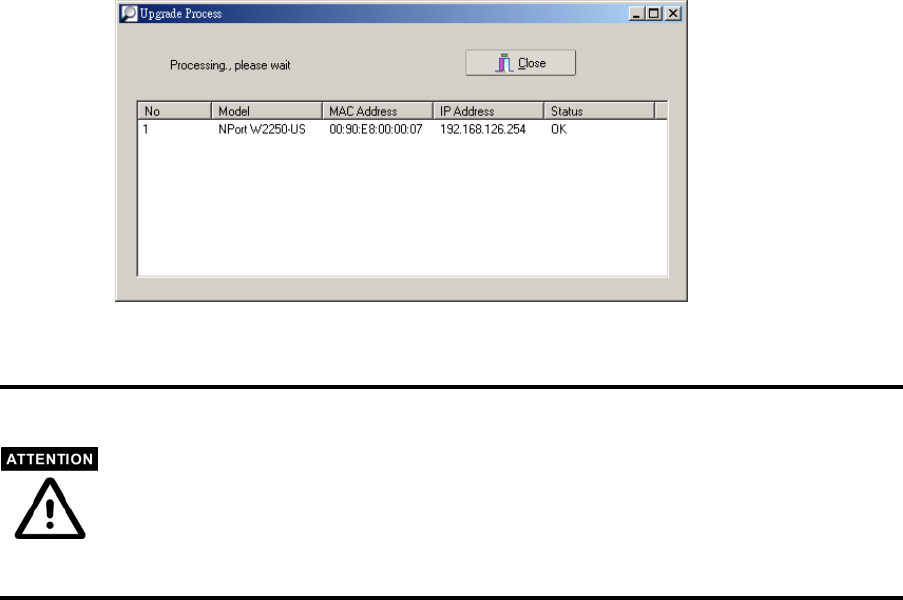Select MAC address 00:90:E8:00:00:07 cell
This screenshot has height=600, width=903.
(375, 130)
